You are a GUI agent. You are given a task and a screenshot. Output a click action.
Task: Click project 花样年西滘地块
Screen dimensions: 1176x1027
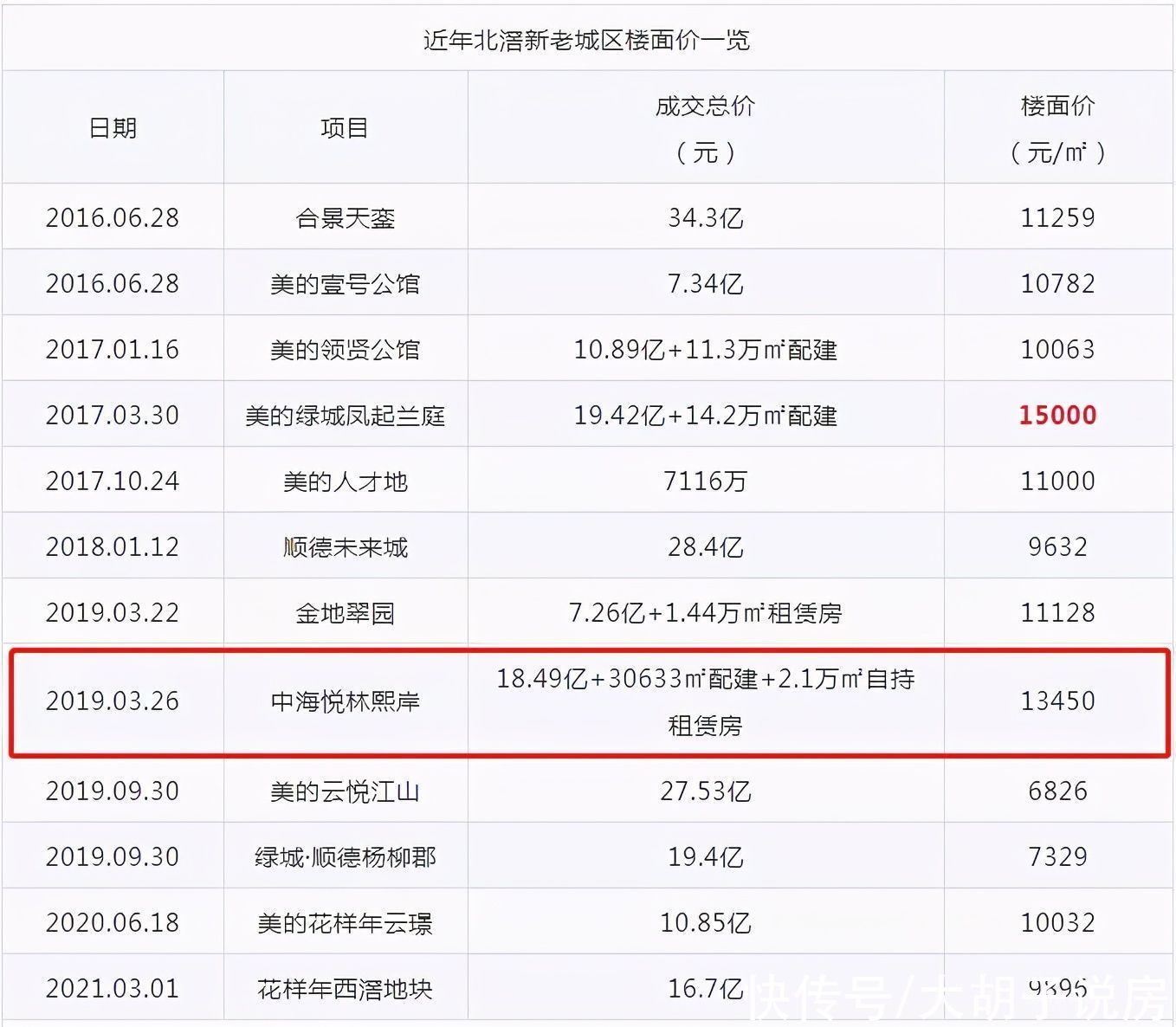(345, 989)
